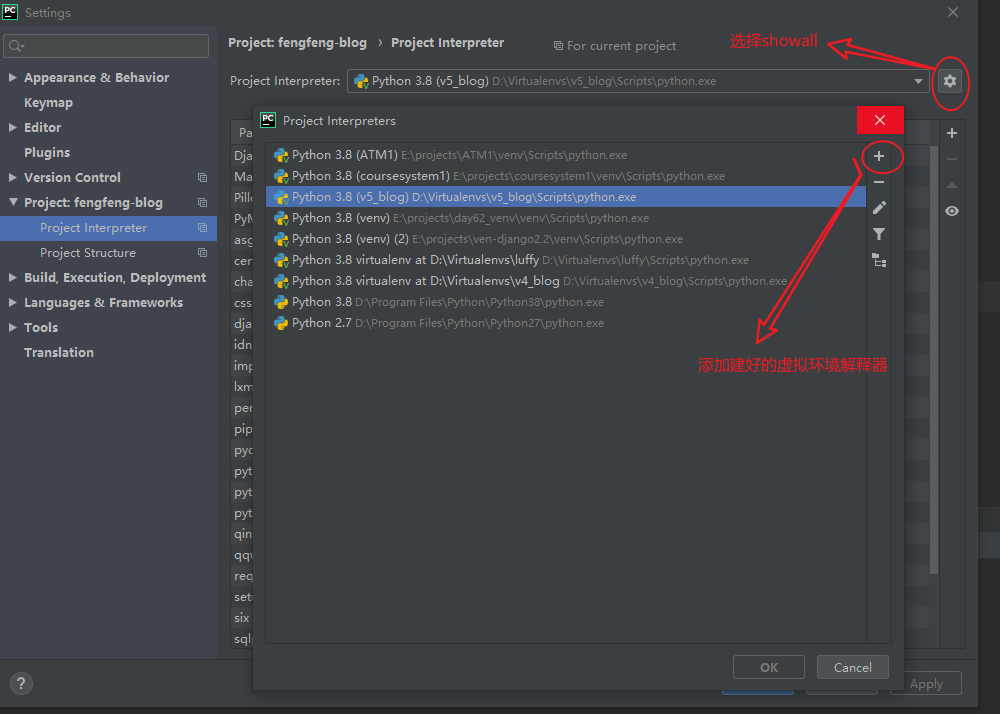Image resolution: width=1000 pixels, height=714 pixels.
Task: Expand Languages & Frameworks arrow
Action: 12,302
